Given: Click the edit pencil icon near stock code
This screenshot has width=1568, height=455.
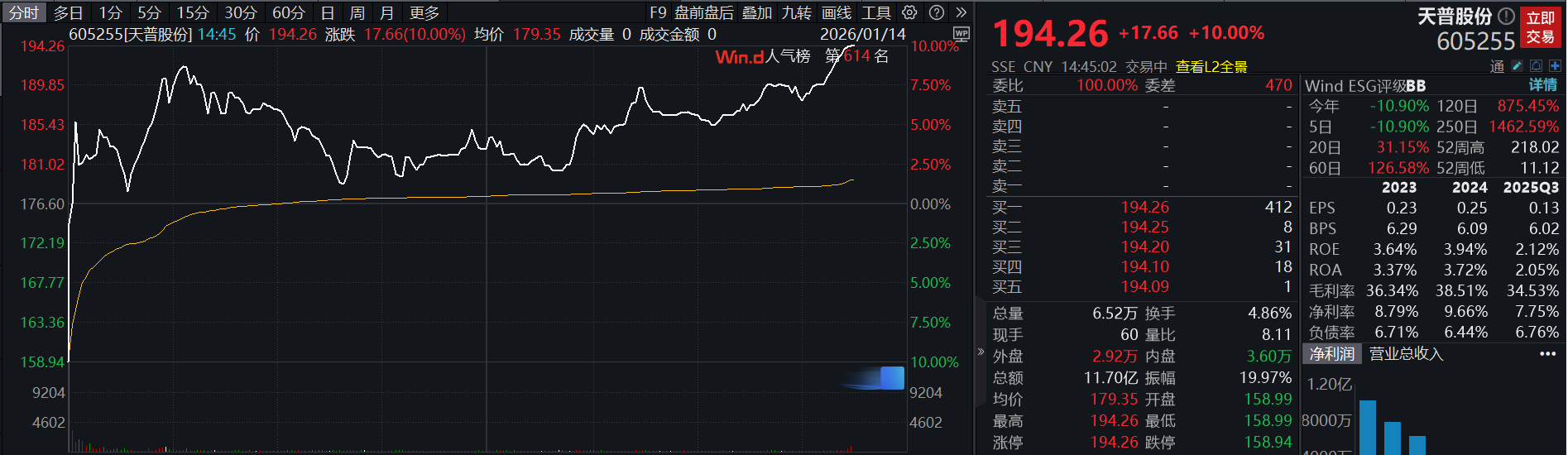Looking at the screenshot, I should click(1517, 66).
